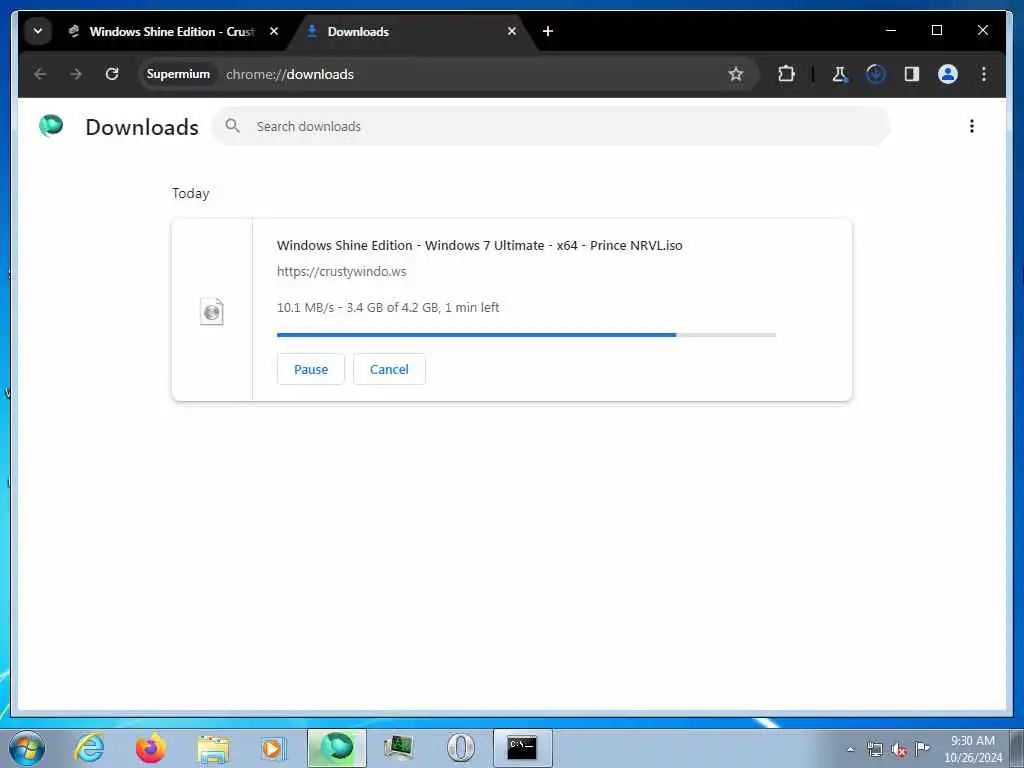Click the muted volume tray icon
The height and width of the screenshot is (768, 1024).
[899, 749]
